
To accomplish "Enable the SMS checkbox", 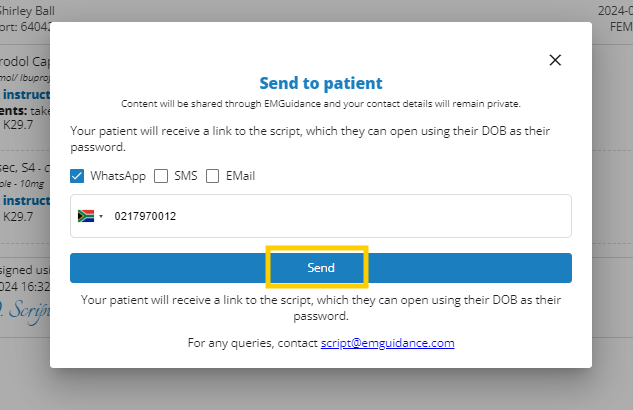I will pyautogui.click(x=161, y=176).
